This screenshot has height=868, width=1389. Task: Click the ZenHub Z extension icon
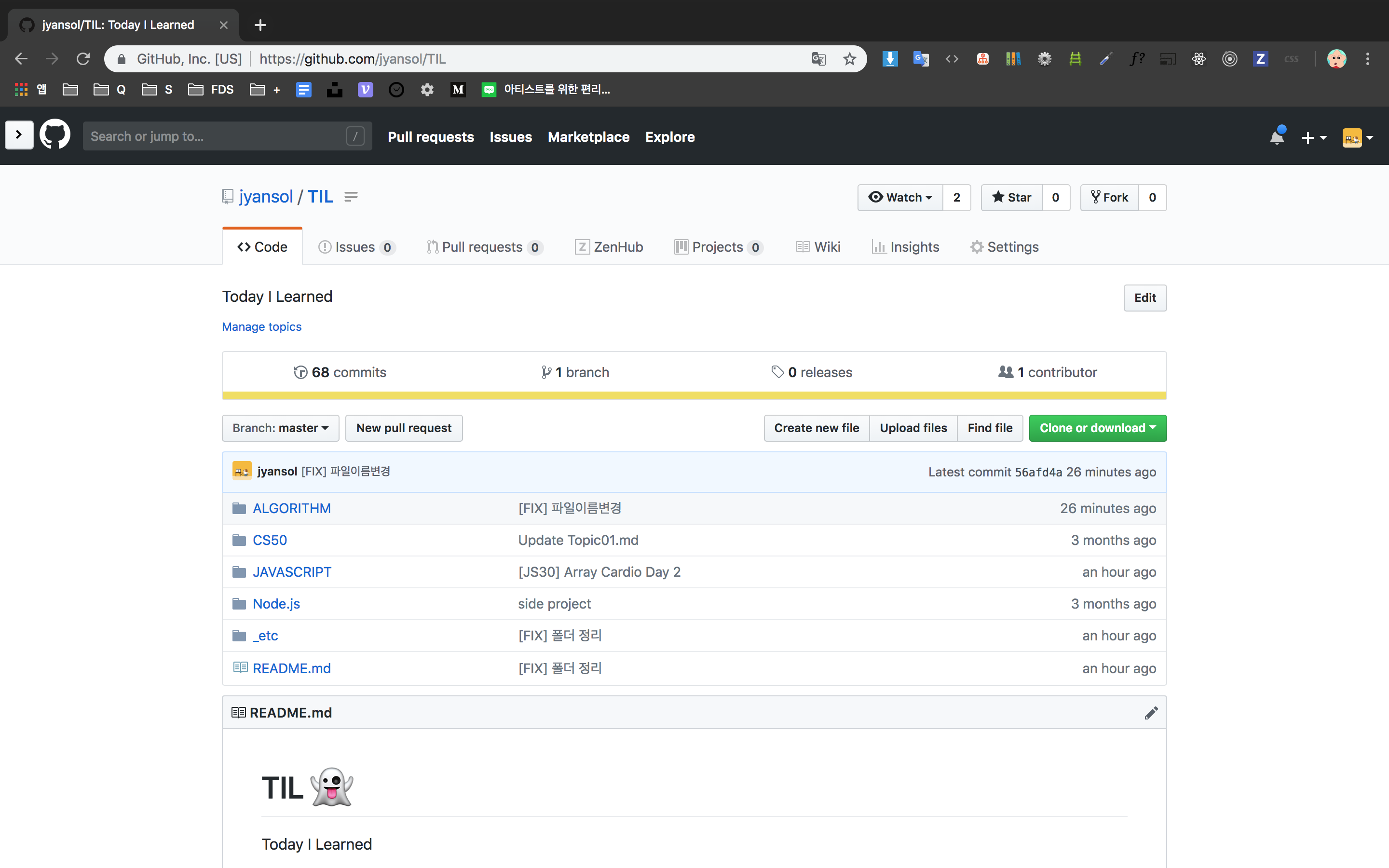(x=1260, y=58)
